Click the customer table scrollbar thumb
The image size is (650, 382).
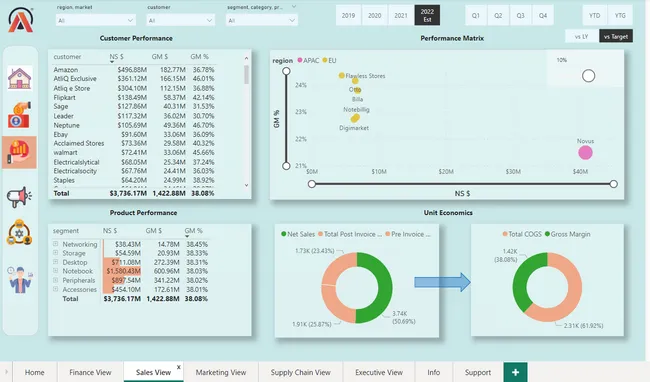coord(246,75)
